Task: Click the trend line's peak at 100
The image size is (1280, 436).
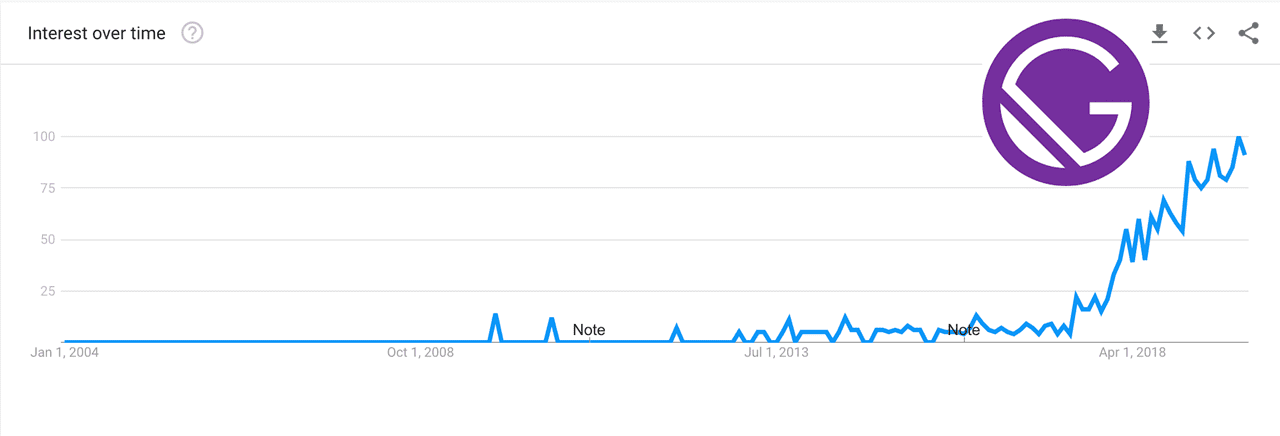Action: click(1239, 137)
